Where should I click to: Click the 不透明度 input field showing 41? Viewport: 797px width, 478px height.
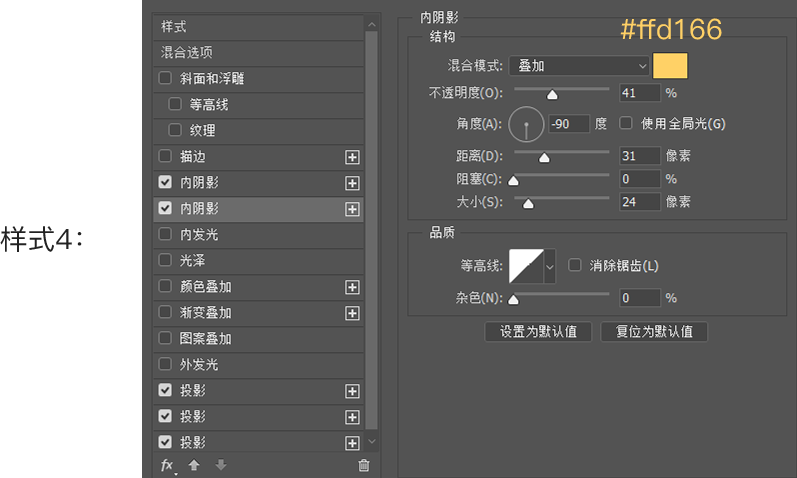click(640, 93)
